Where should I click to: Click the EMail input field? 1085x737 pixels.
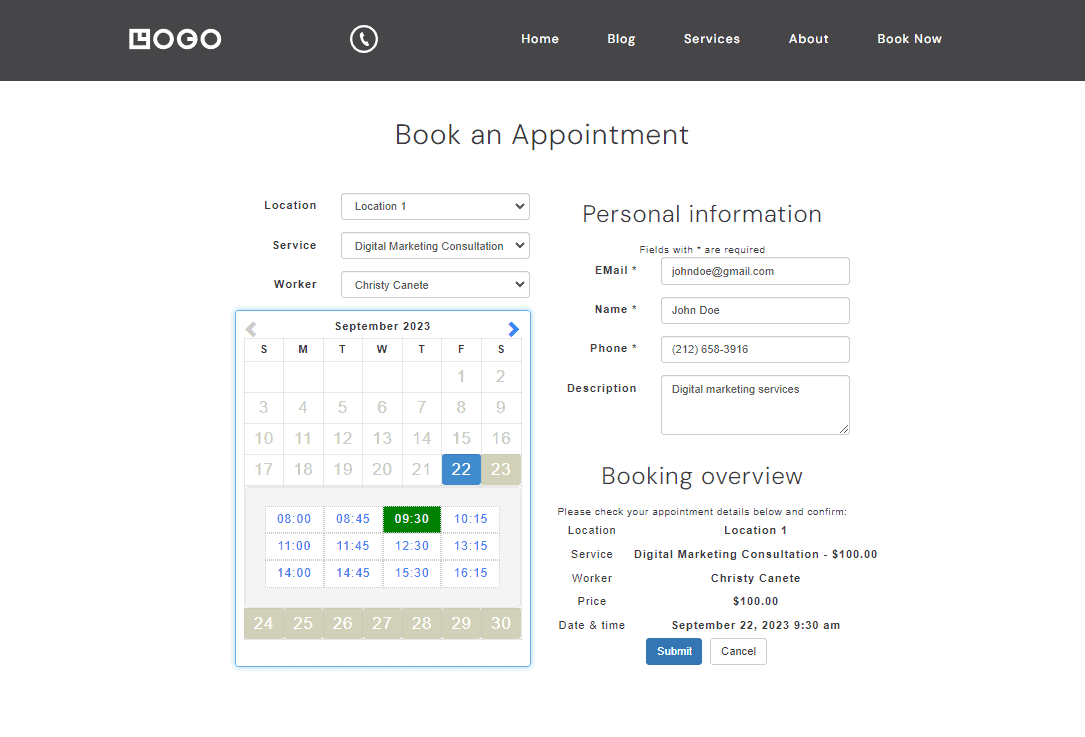click(755, 271)
